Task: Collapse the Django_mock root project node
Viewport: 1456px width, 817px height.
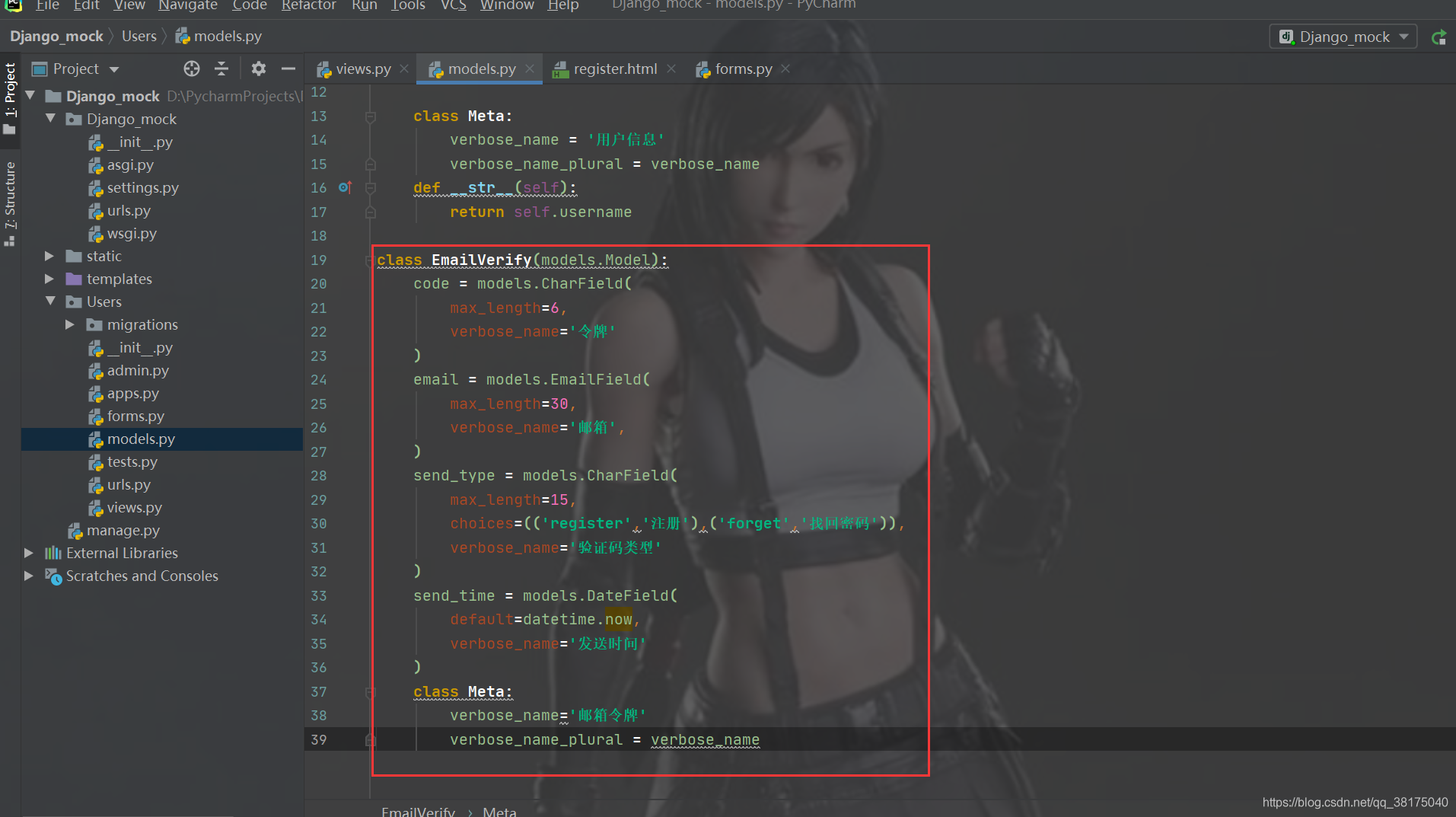Action: pos(30,96)
